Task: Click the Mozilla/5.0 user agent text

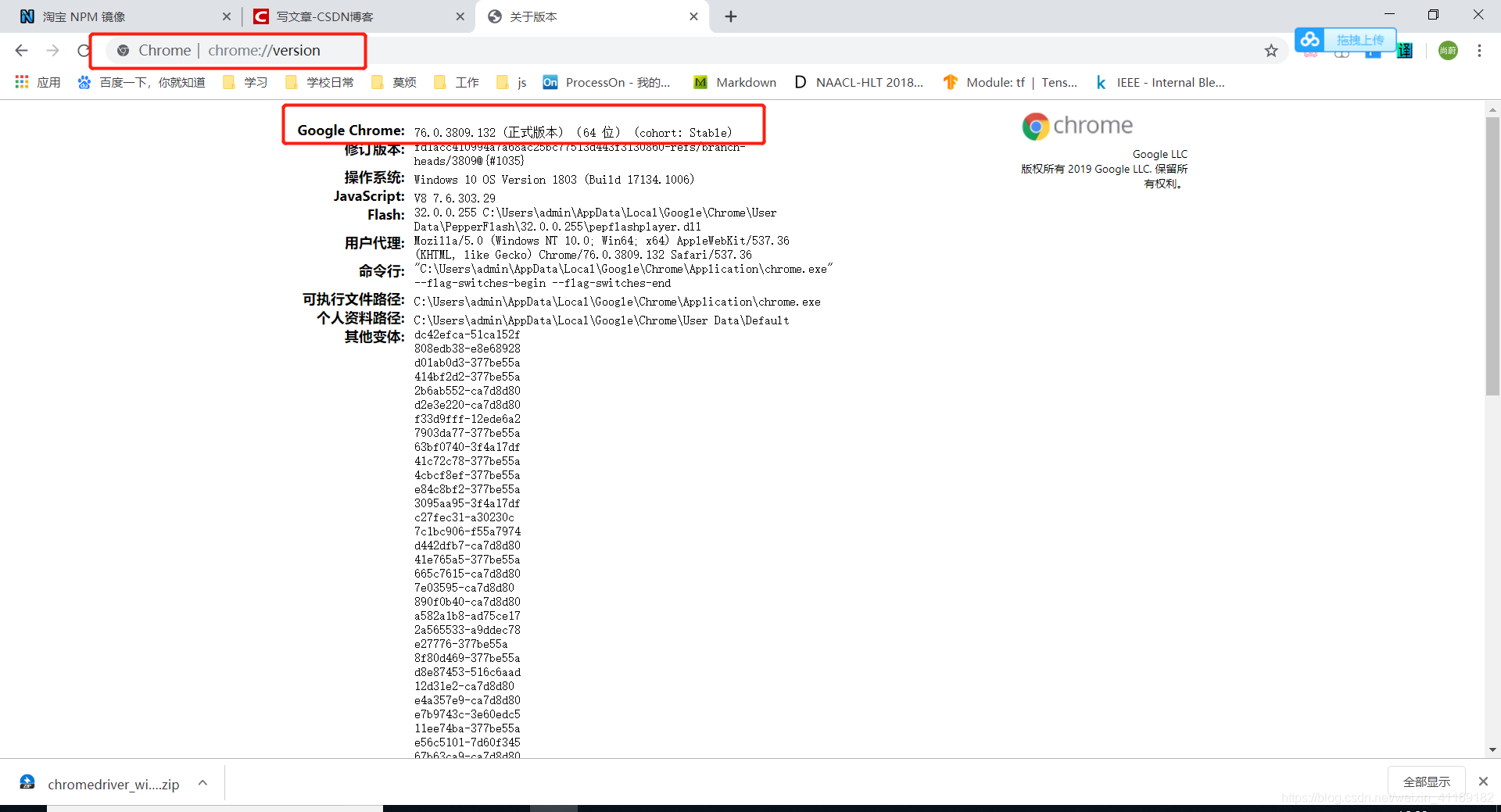Action: (602, 248)
